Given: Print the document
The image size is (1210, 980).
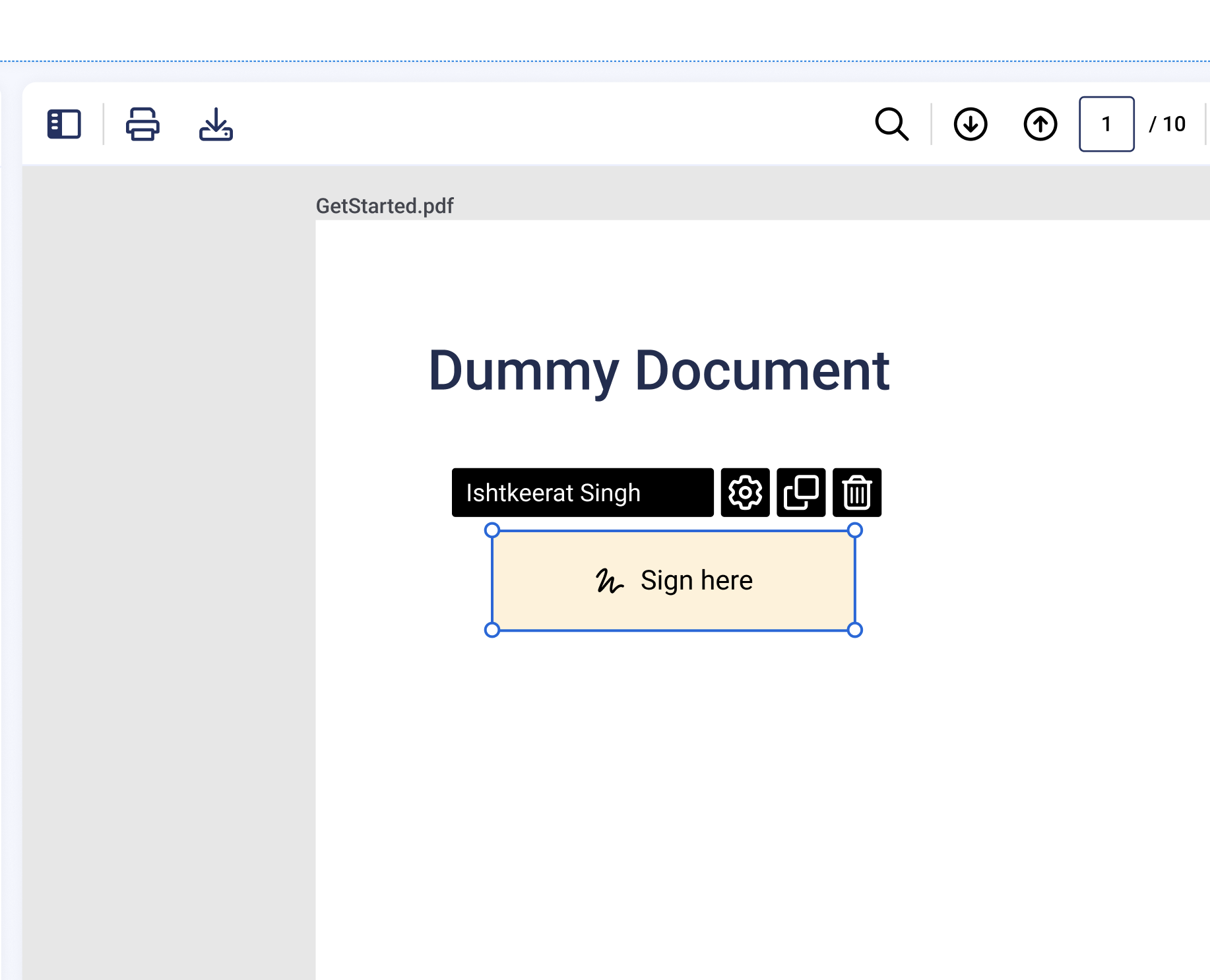Looking at the screenshot, I should click(x=143, y=124).
